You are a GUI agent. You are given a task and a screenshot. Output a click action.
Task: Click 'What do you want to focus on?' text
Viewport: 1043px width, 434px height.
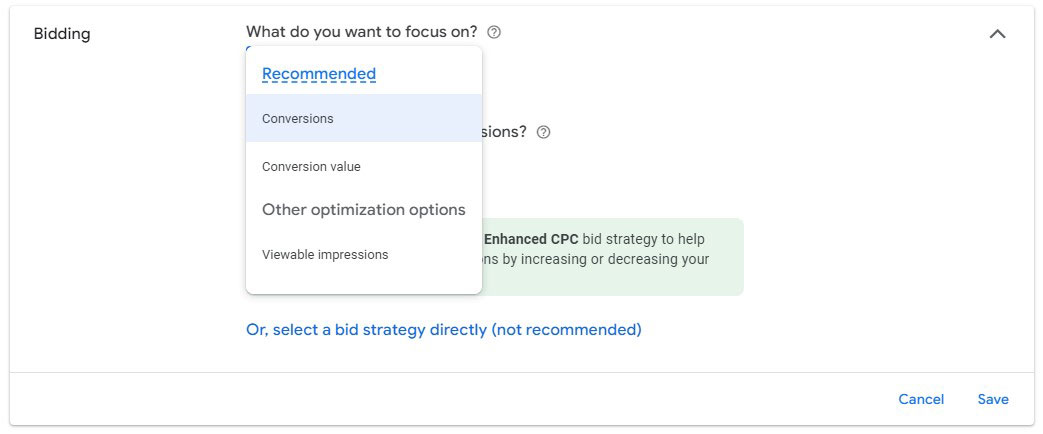[362, 31]
